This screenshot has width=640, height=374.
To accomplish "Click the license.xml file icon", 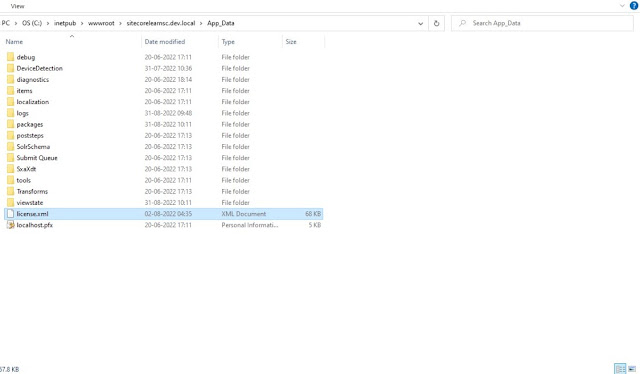I will click(x=11, y=214).
